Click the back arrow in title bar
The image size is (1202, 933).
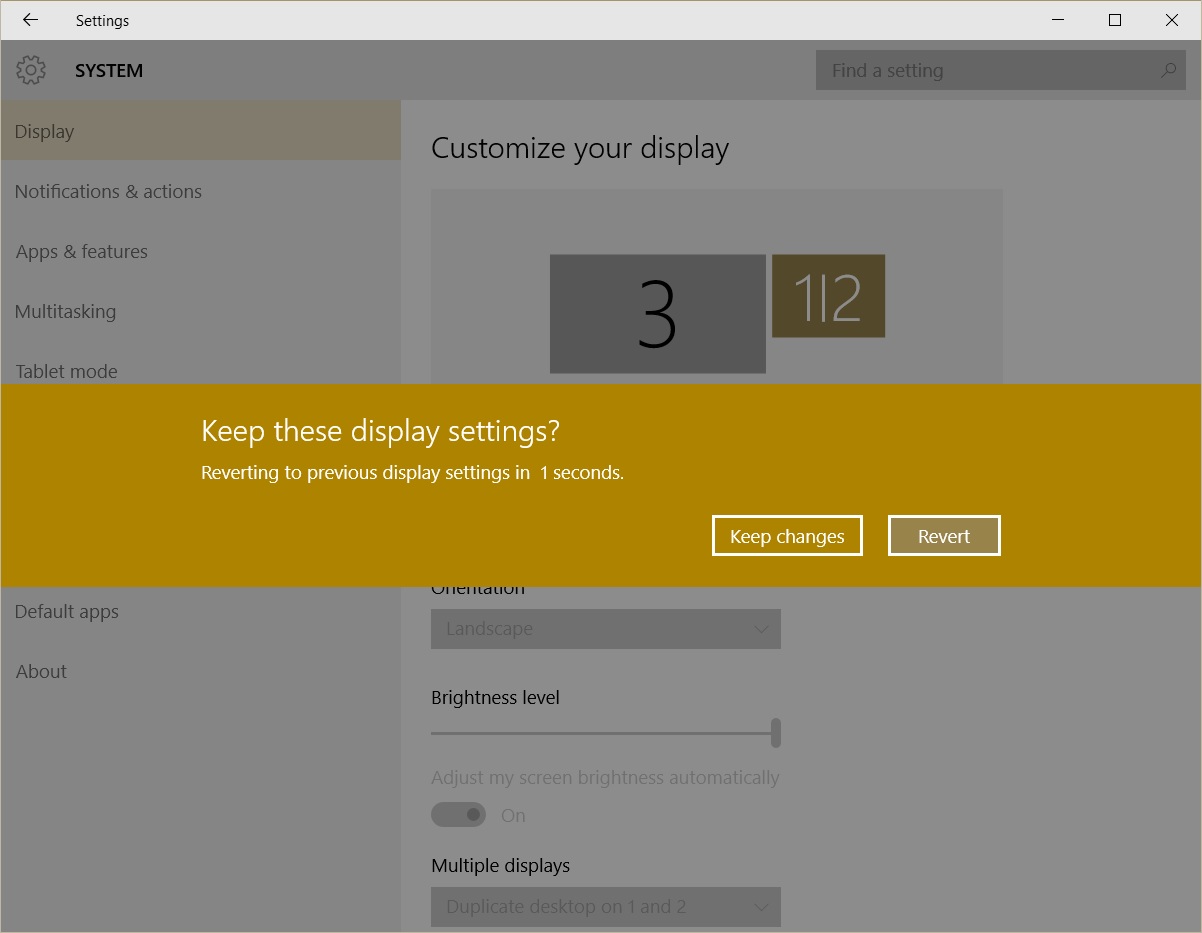point(30,20)
